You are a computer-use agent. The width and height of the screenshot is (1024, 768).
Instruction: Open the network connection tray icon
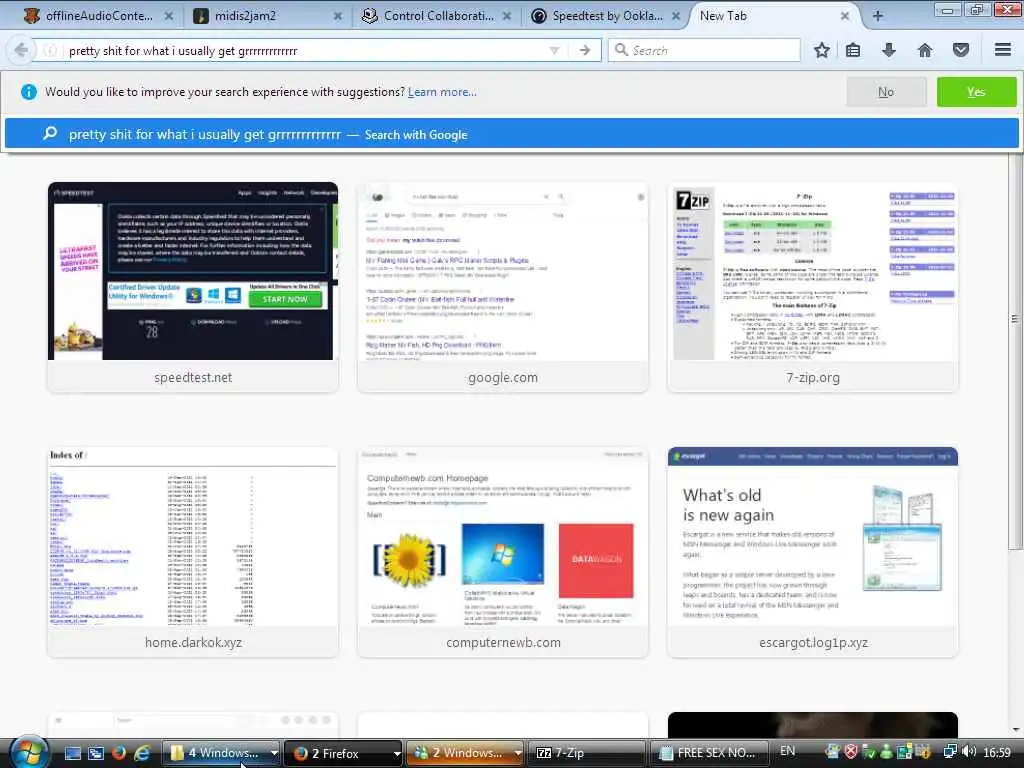click(950, 752)
